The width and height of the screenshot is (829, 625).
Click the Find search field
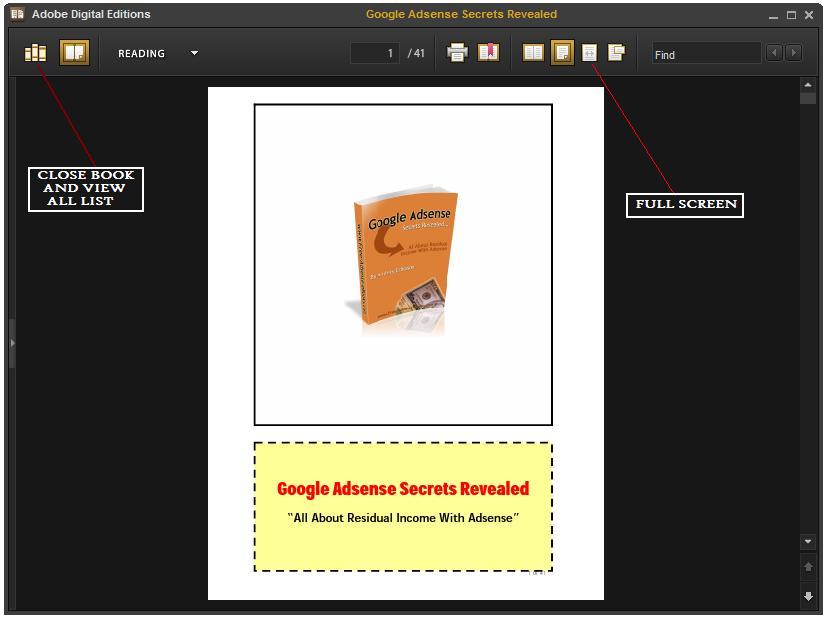click(706, 54)
